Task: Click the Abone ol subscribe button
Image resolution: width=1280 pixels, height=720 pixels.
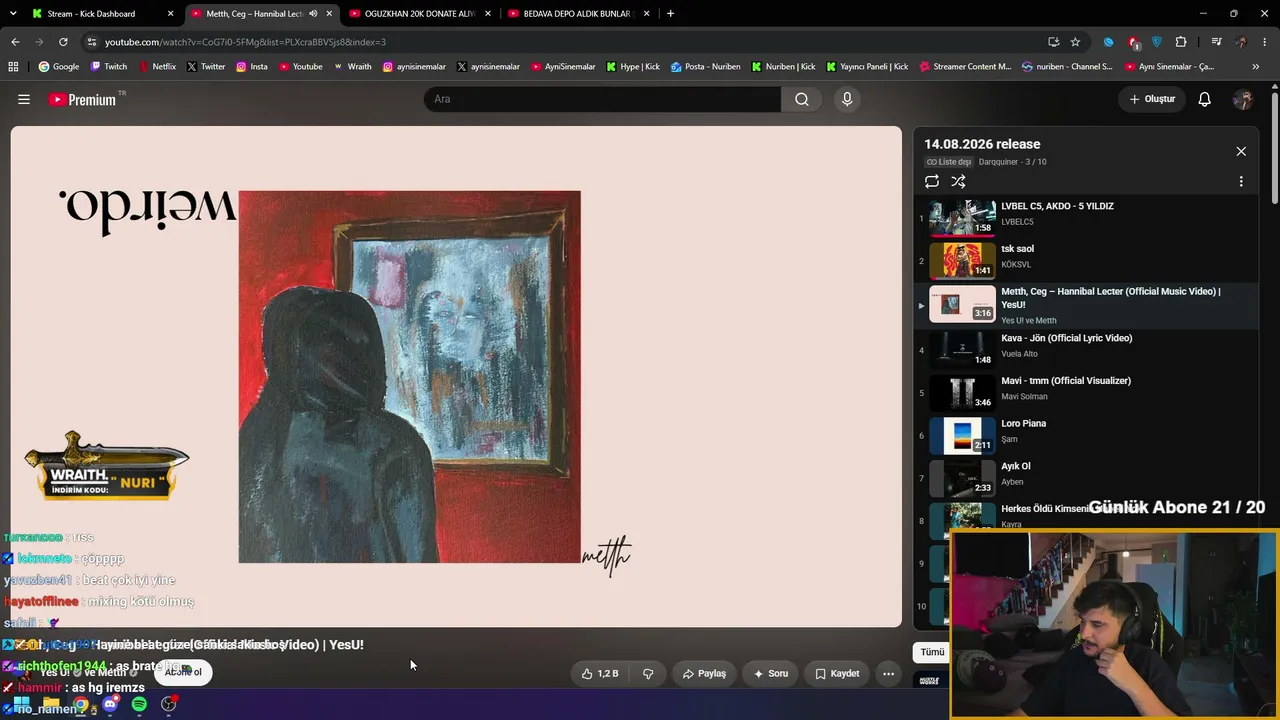Action: point(183,672)
